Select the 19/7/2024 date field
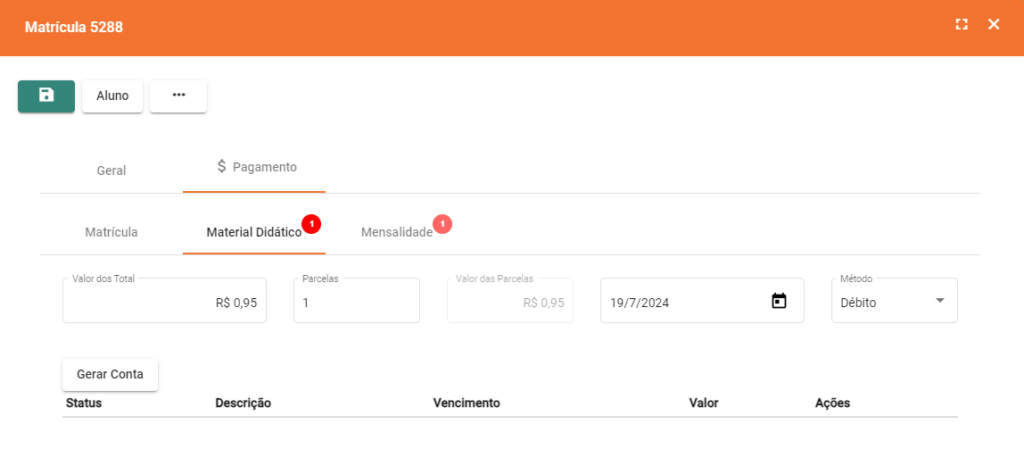The width and height of the screenshot is (1024, 466). click(685, 302)
